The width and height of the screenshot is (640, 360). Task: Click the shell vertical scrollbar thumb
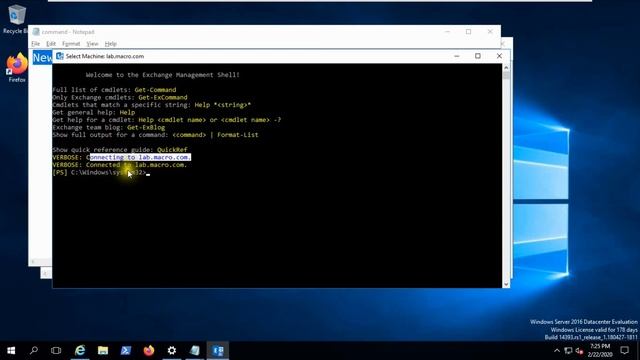point(506,75)
